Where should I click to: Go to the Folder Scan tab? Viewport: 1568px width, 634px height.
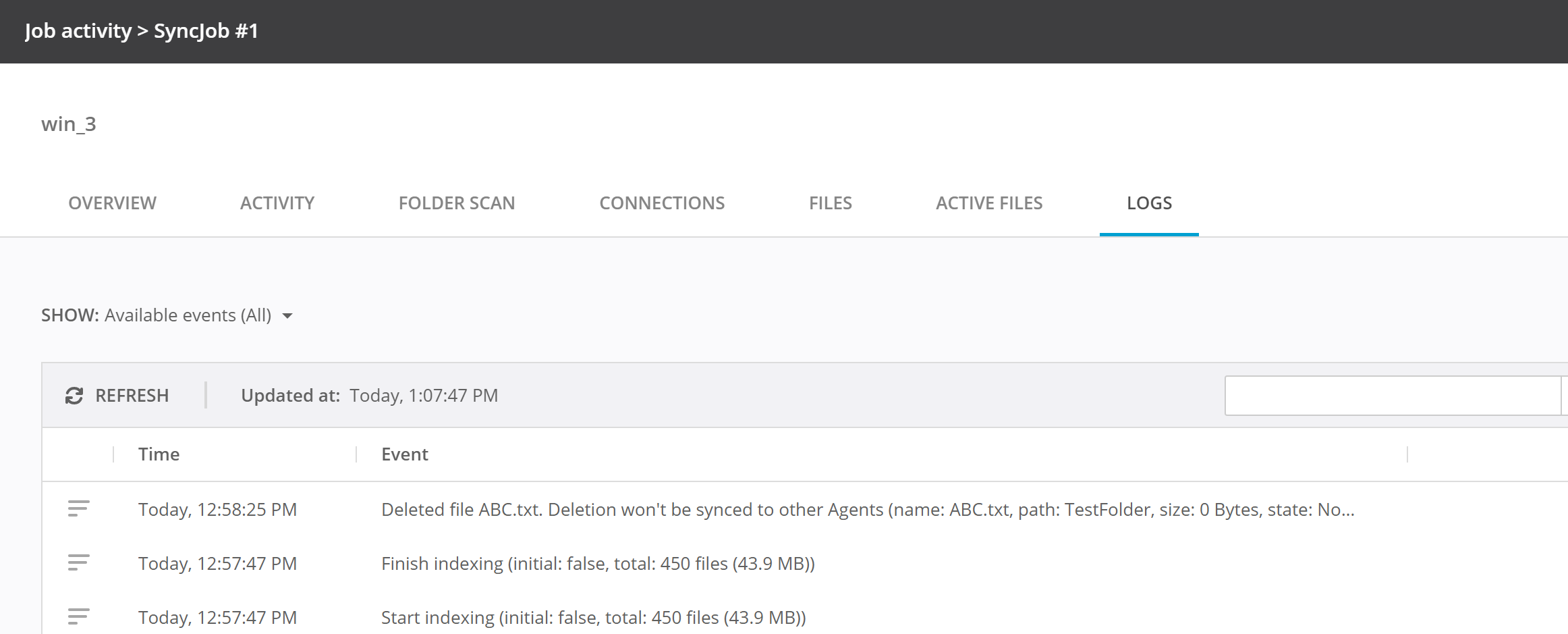pos(457,203)
